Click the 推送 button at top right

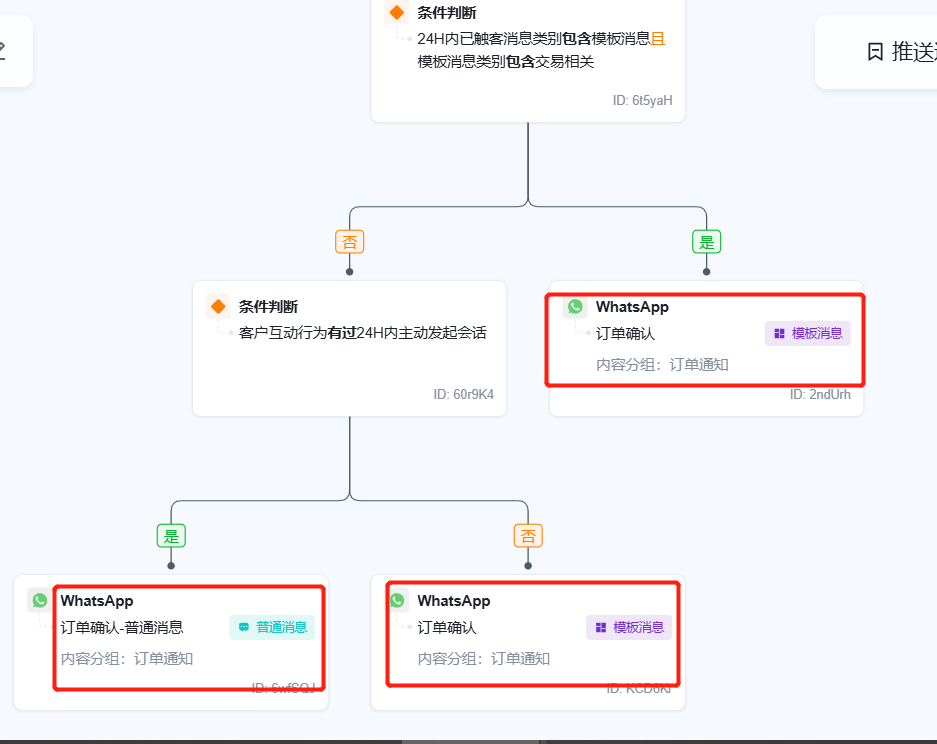(876, 52)
